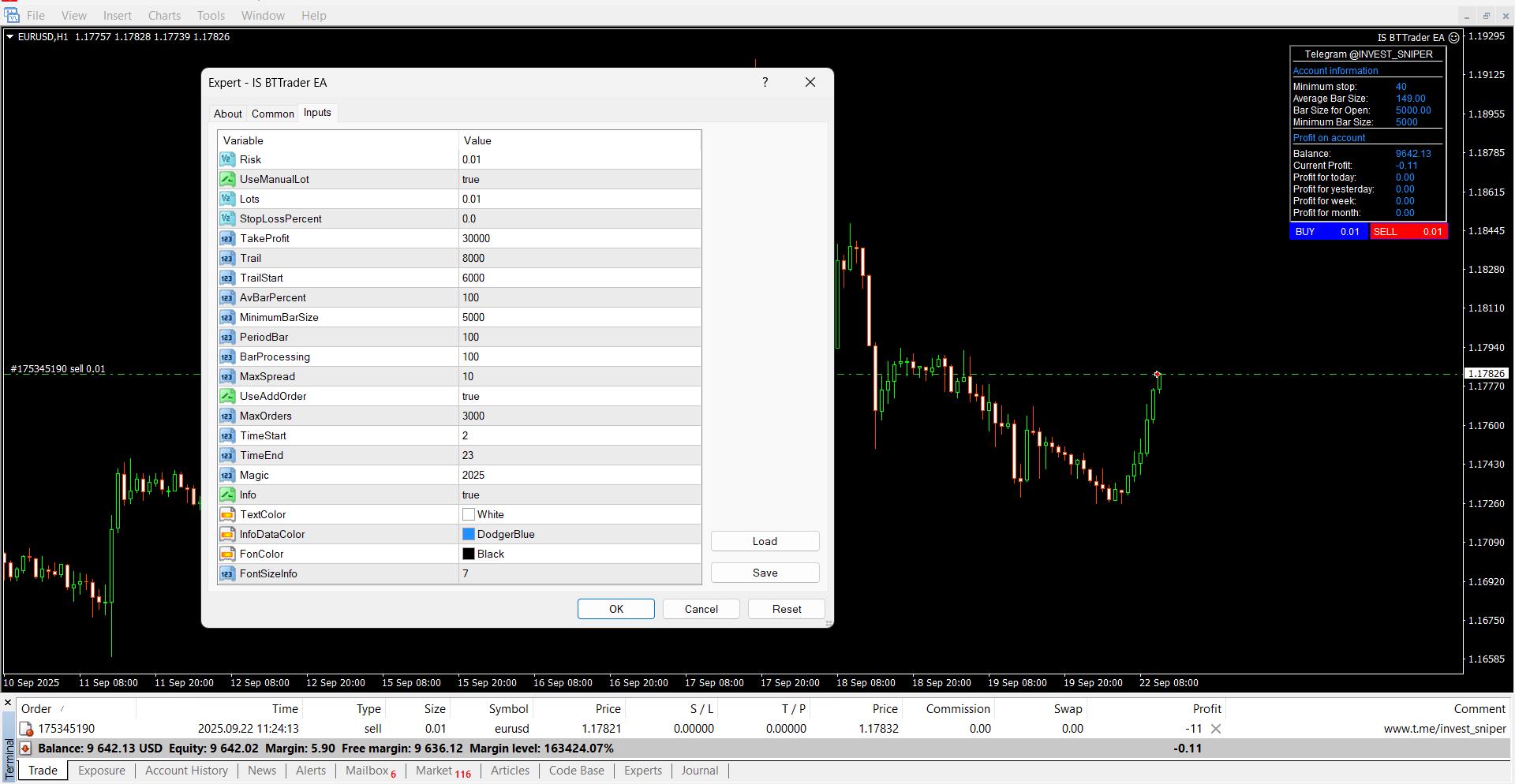Switch to the Common tab
Image resolution: width=1515 pixels, height=784 pixels.
(x=272, y=113)
